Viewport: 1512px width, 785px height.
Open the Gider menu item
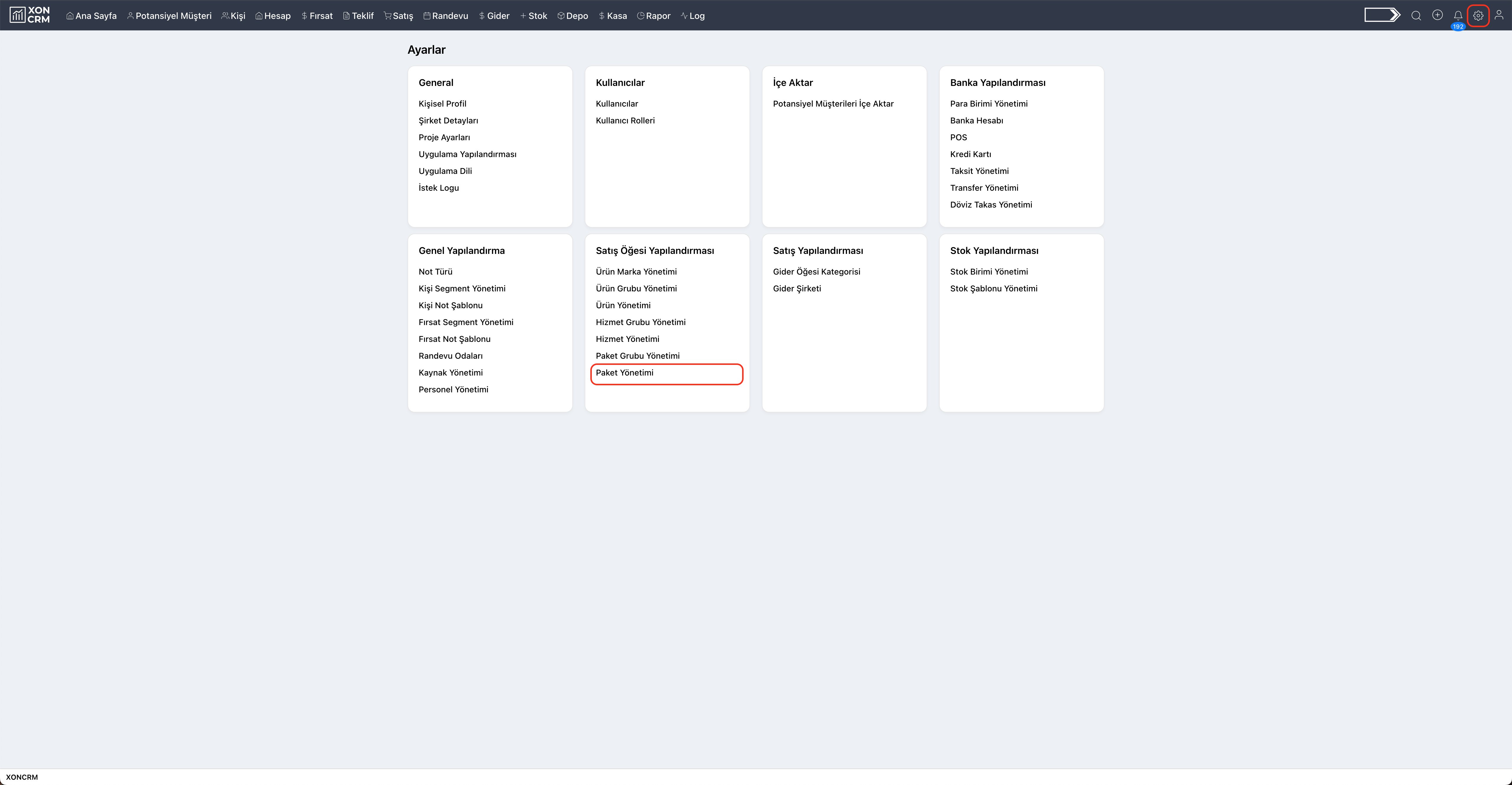coord(494,16)
